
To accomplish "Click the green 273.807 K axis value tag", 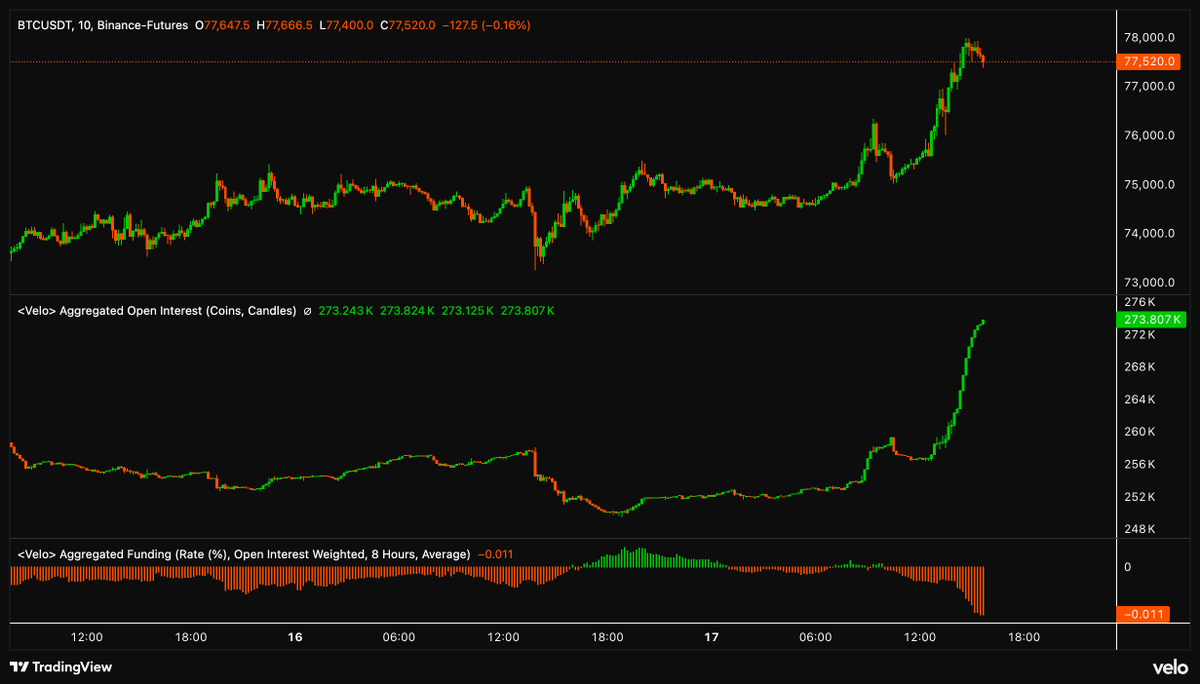I will [x=1151, y=320].
